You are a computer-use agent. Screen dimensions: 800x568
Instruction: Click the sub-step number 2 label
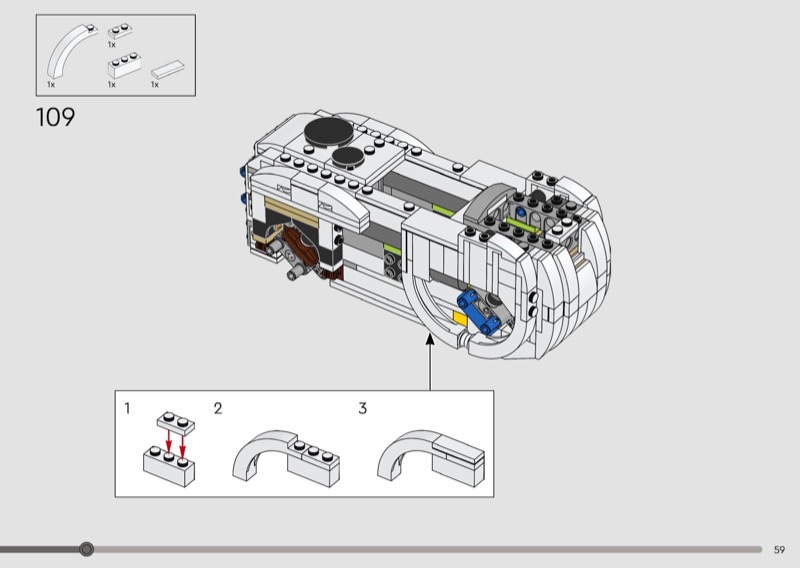(x=218, y=408)
